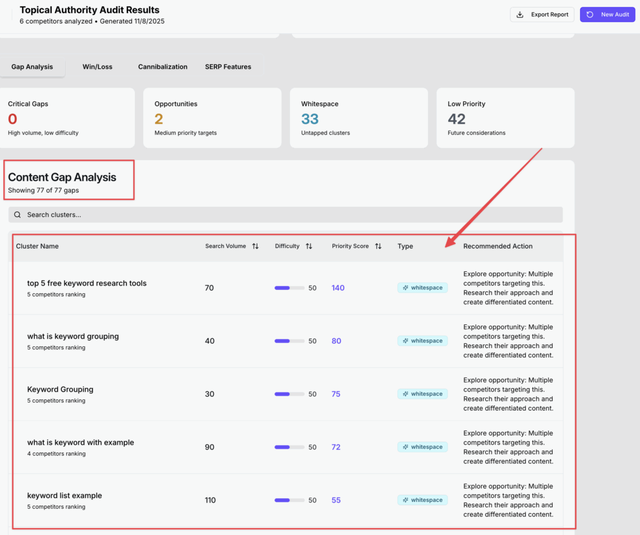Click whitespace badge for keyword list example
Screen dimensions: 640x535
tap(422, 500)
